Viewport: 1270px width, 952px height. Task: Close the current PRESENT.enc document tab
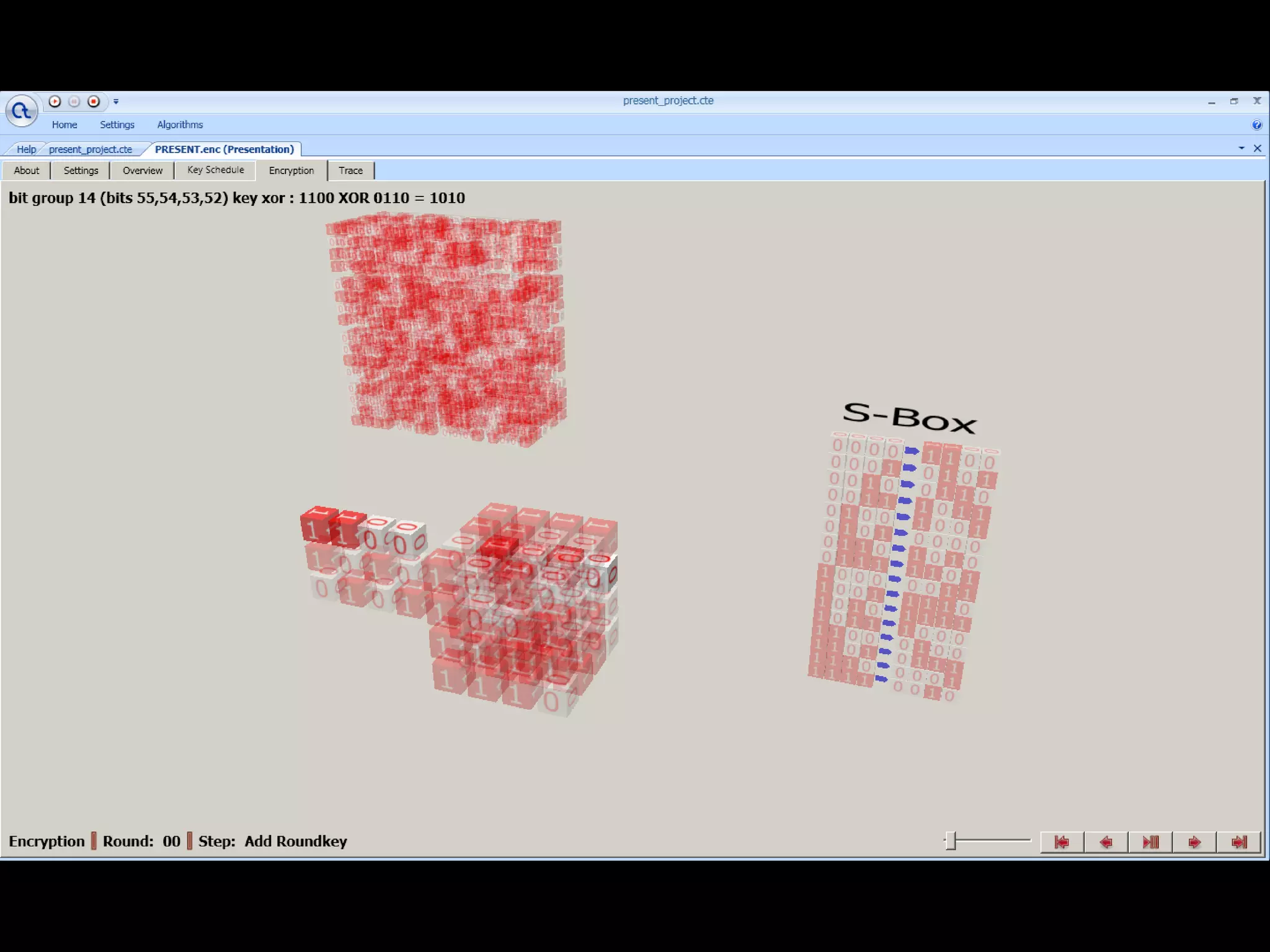tap(1257, 148)
